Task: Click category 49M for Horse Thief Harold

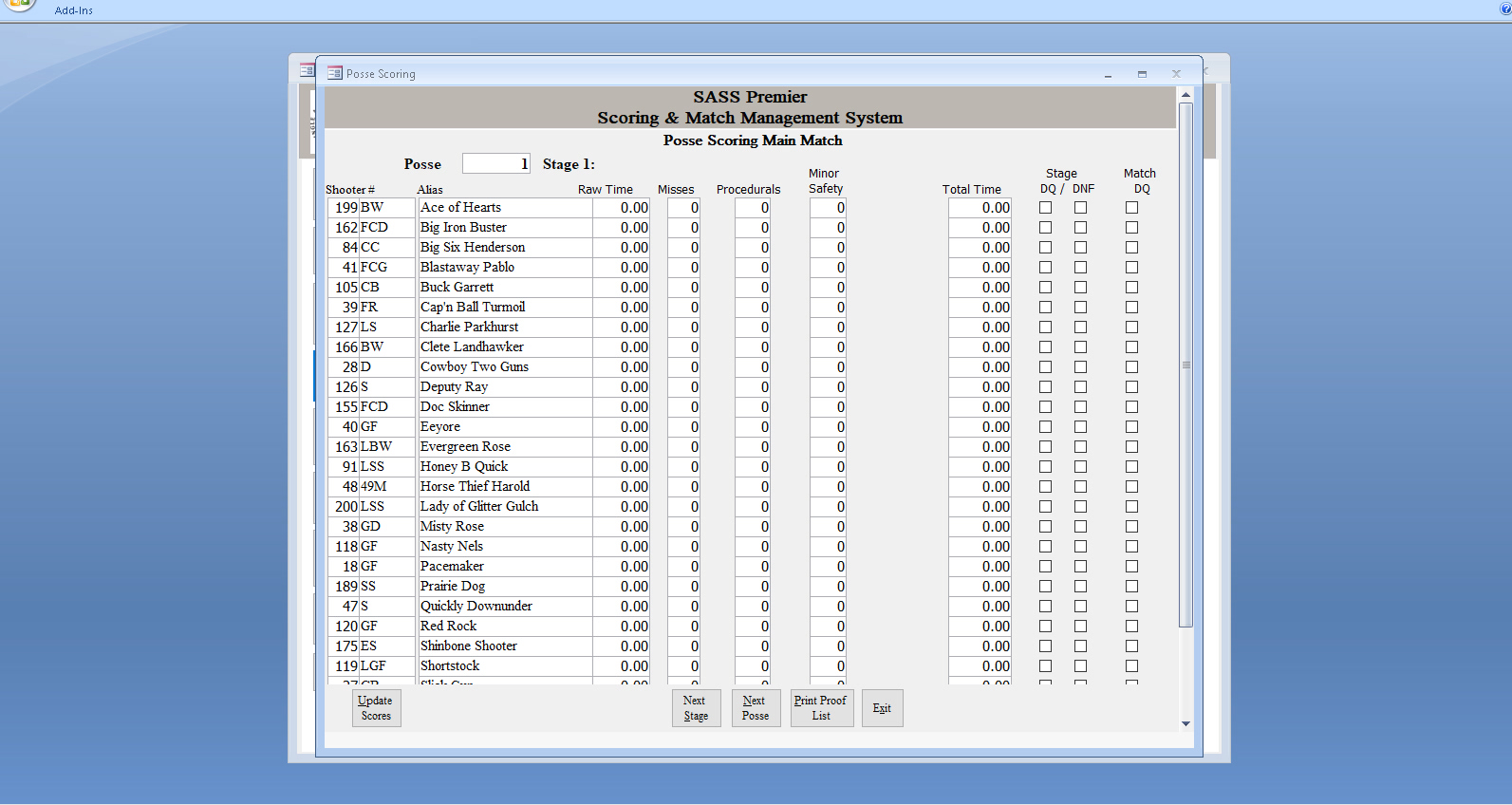Action: pos(387,487)
